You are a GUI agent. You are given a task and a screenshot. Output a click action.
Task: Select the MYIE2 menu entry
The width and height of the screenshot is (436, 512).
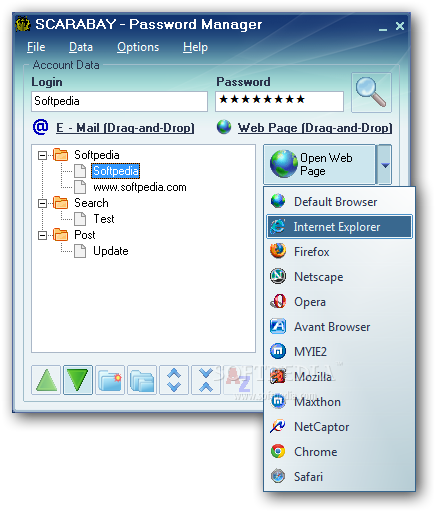[339, 351]
